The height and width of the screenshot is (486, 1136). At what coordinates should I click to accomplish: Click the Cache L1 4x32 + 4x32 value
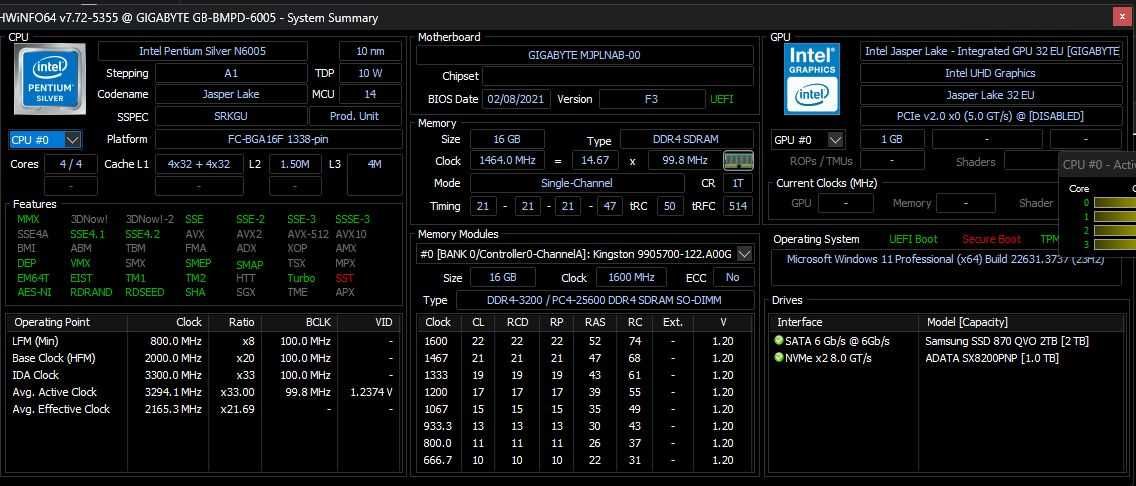click(x=199, y=164)
